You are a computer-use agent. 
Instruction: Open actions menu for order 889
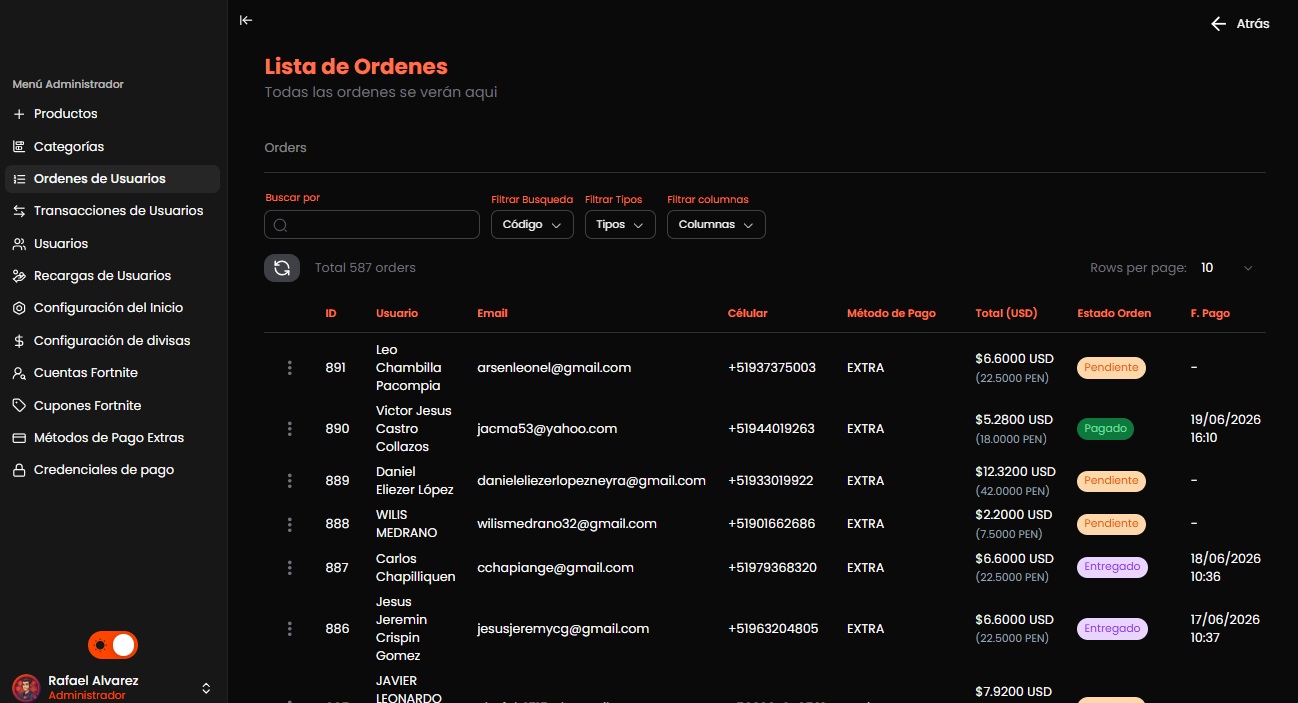coord(290,481)
